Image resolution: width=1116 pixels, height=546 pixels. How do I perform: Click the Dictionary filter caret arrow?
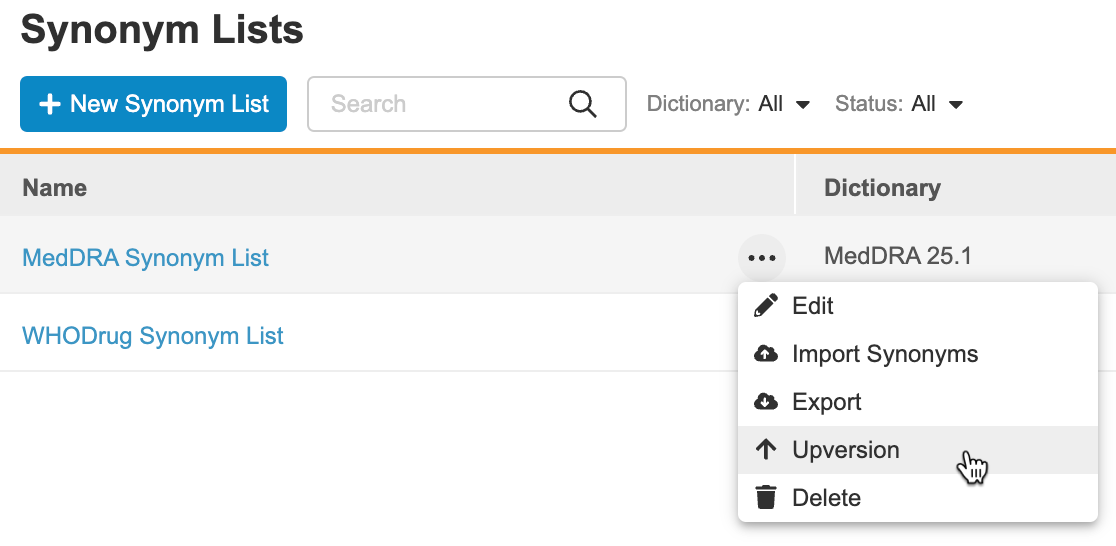click(802, 105)
